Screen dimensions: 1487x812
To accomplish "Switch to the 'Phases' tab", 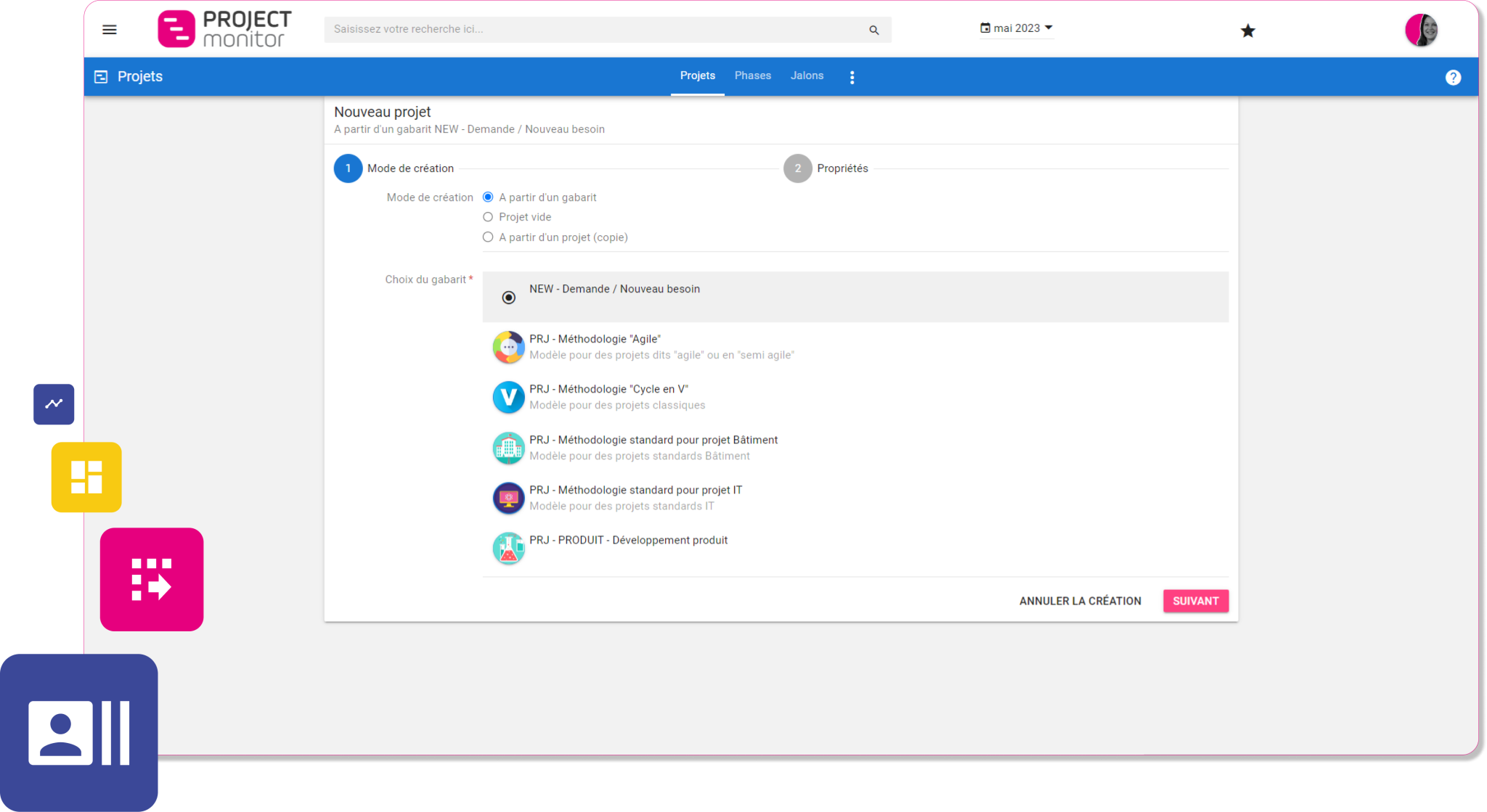I will pyautogui.click(x=752, y=75).
